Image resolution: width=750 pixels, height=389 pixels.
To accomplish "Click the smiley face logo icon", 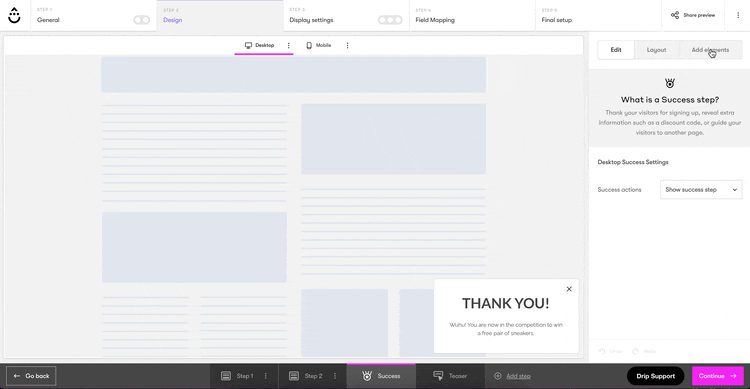I will pos(14,15).
